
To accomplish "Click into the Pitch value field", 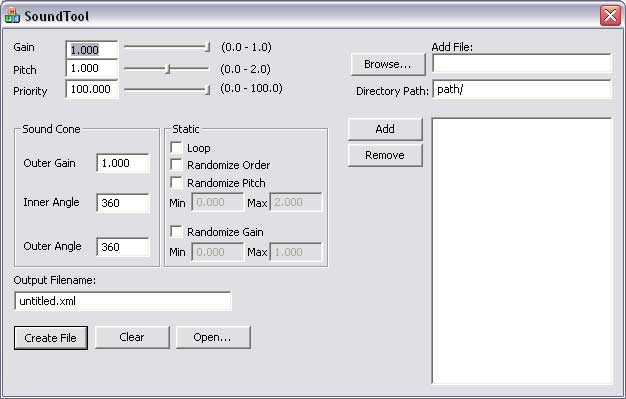I will pos(92,68).
